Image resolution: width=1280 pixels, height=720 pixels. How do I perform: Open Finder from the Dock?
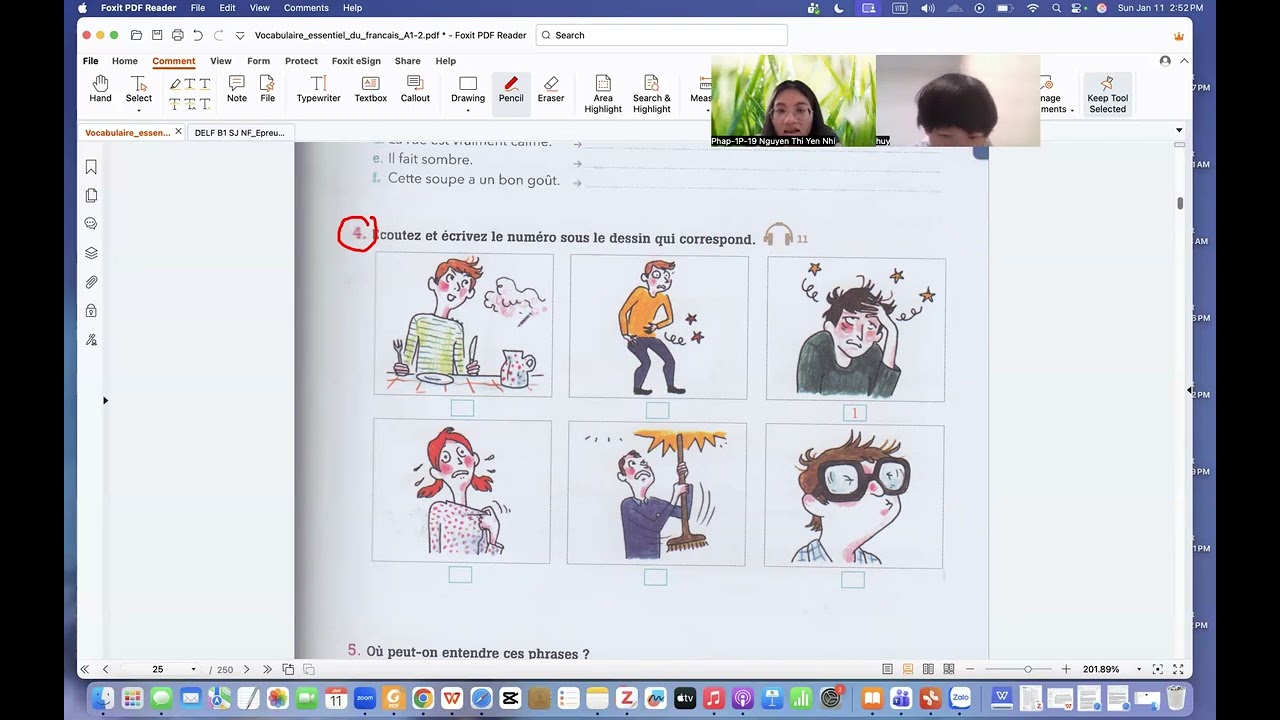(102, 698)
